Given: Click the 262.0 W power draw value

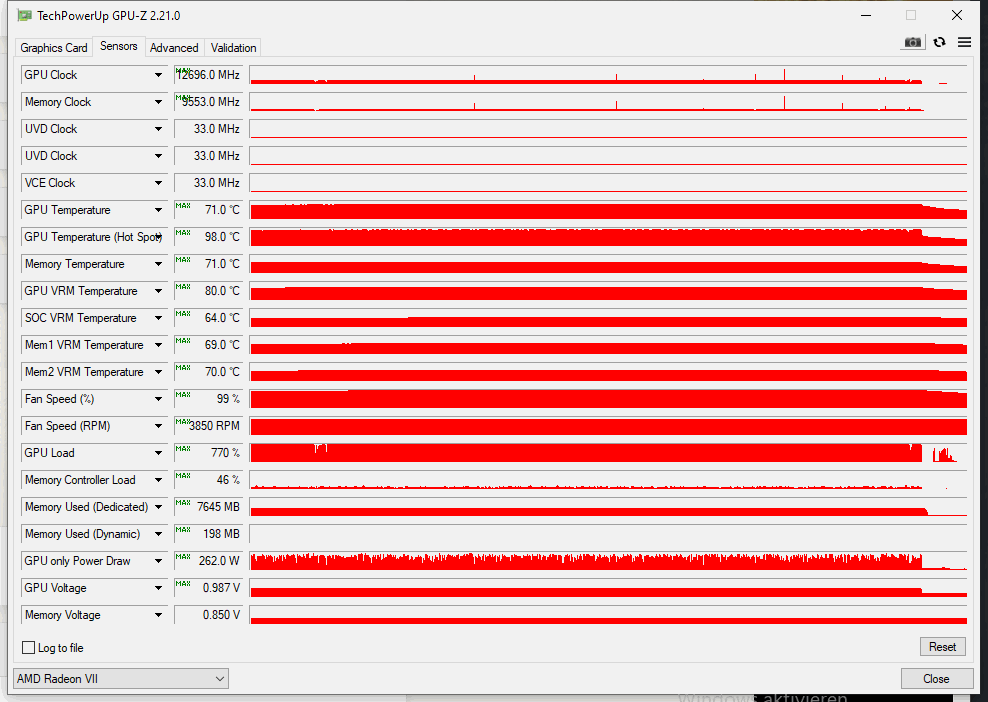Looking at the screenshot, I should coord(209,561).
